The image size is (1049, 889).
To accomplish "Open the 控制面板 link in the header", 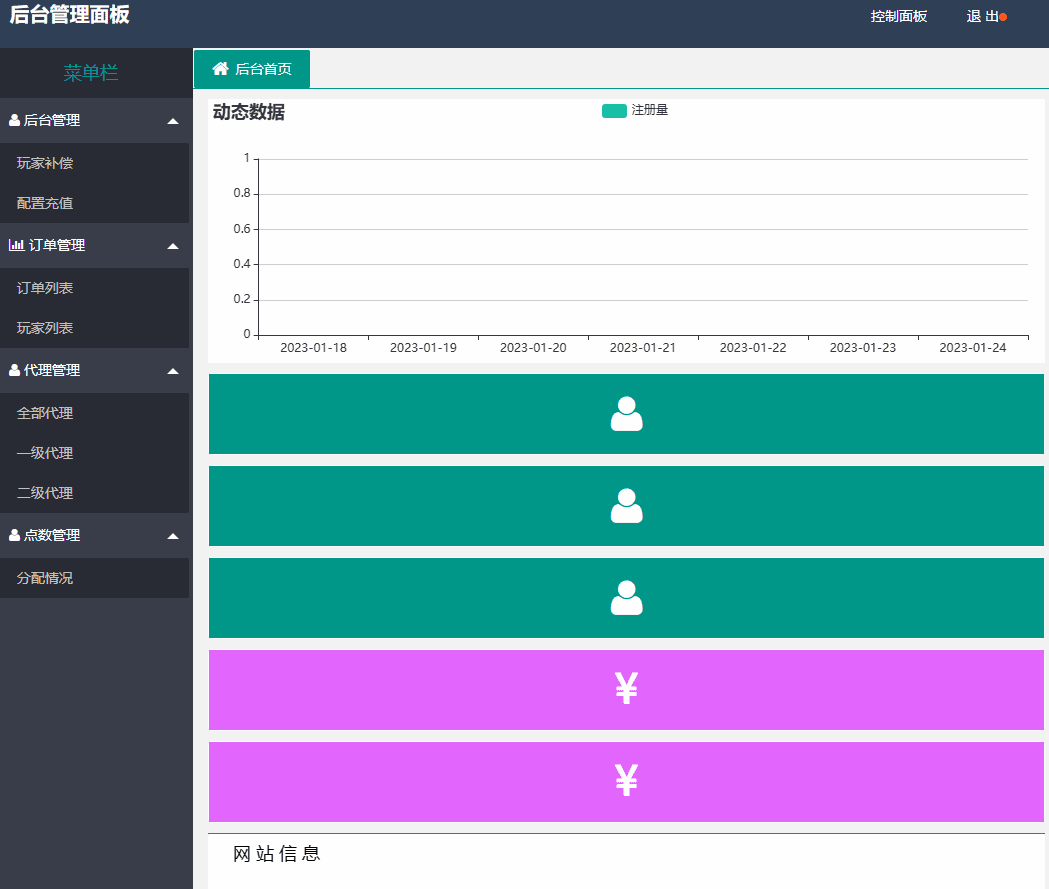I will (x=898, y=16).
